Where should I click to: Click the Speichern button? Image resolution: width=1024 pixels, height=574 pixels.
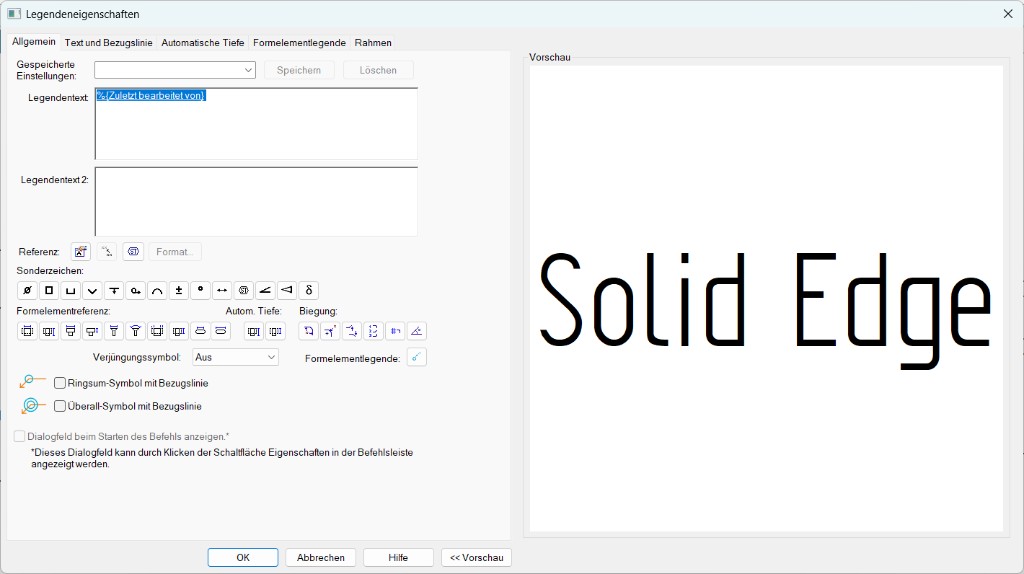click(299, 70)
